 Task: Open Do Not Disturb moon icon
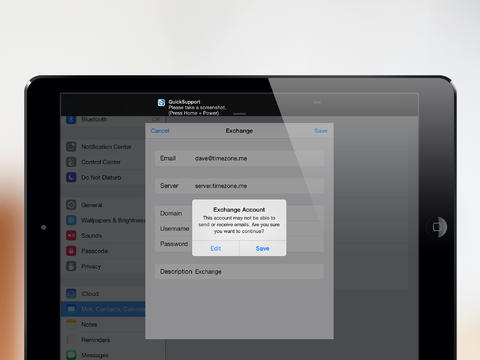tap(71, 177)
